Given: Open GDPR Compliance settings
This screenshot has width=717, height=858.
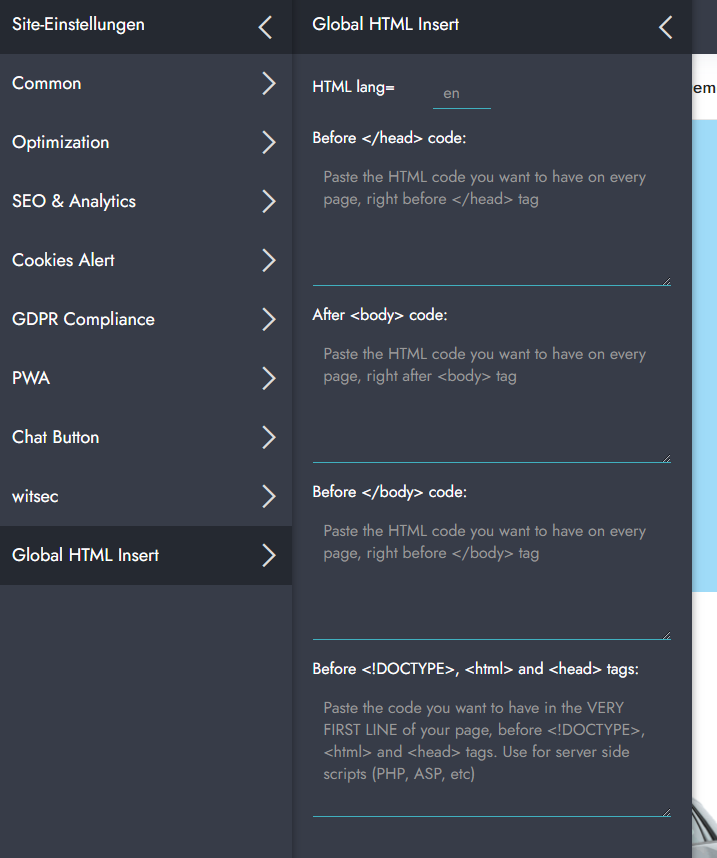Looking at the screenshot, I should point(83,320).
